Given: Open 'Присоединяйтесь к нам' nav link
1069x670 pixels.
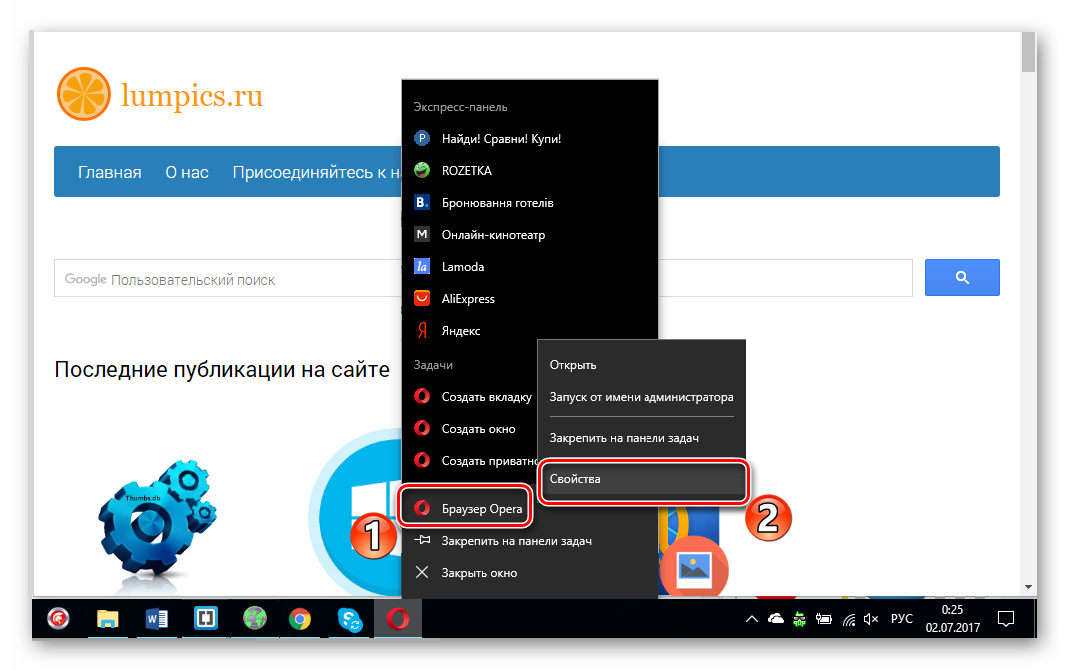Looking at the screenshot, I should click(x=316, y=172).
